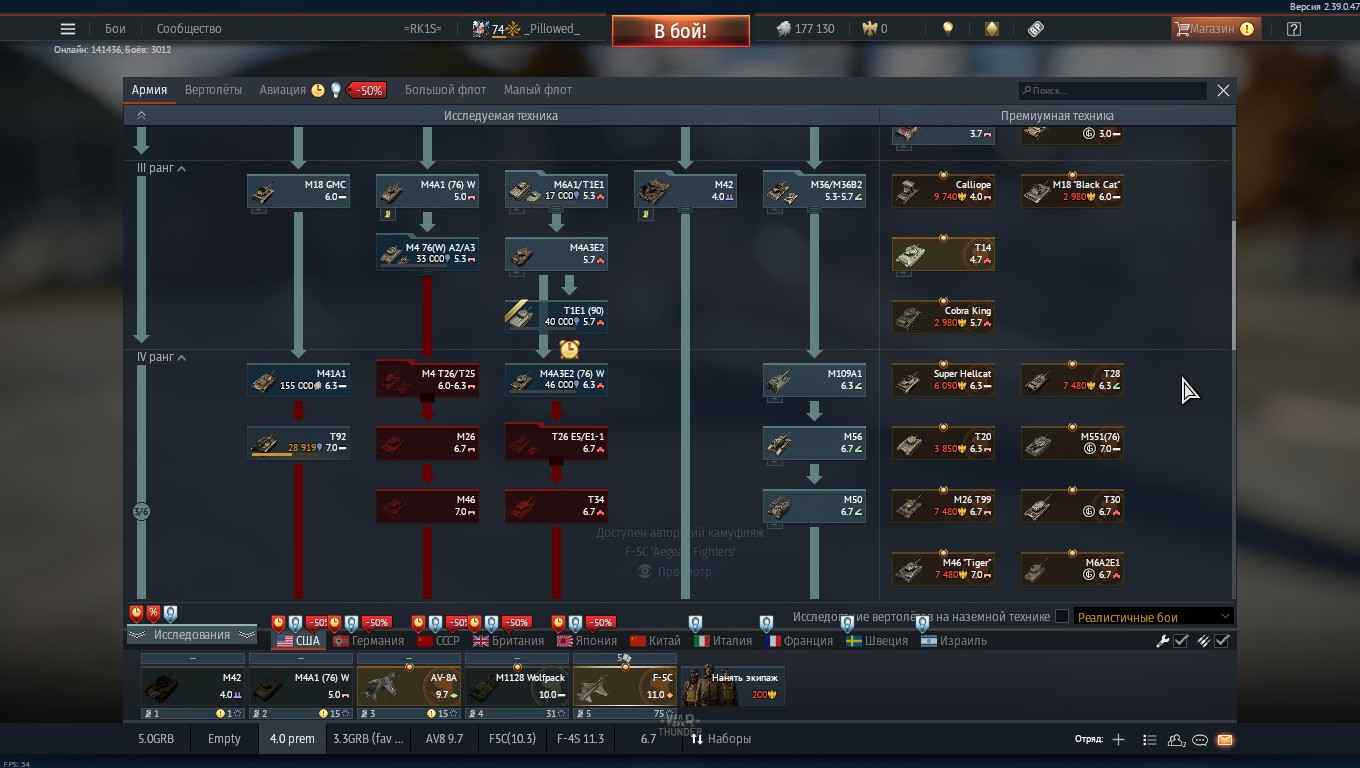Collapse the research tree header chevron

142,116
